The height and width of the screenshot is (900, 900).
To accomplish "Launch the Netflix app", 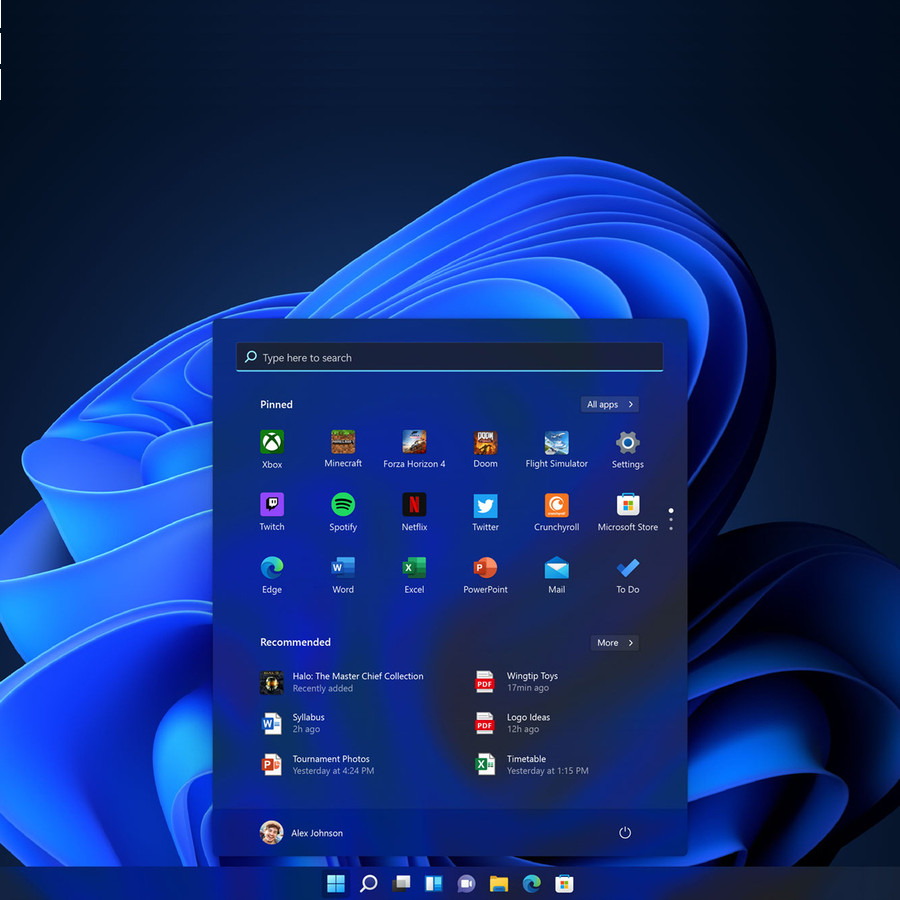I will point(414,512).
